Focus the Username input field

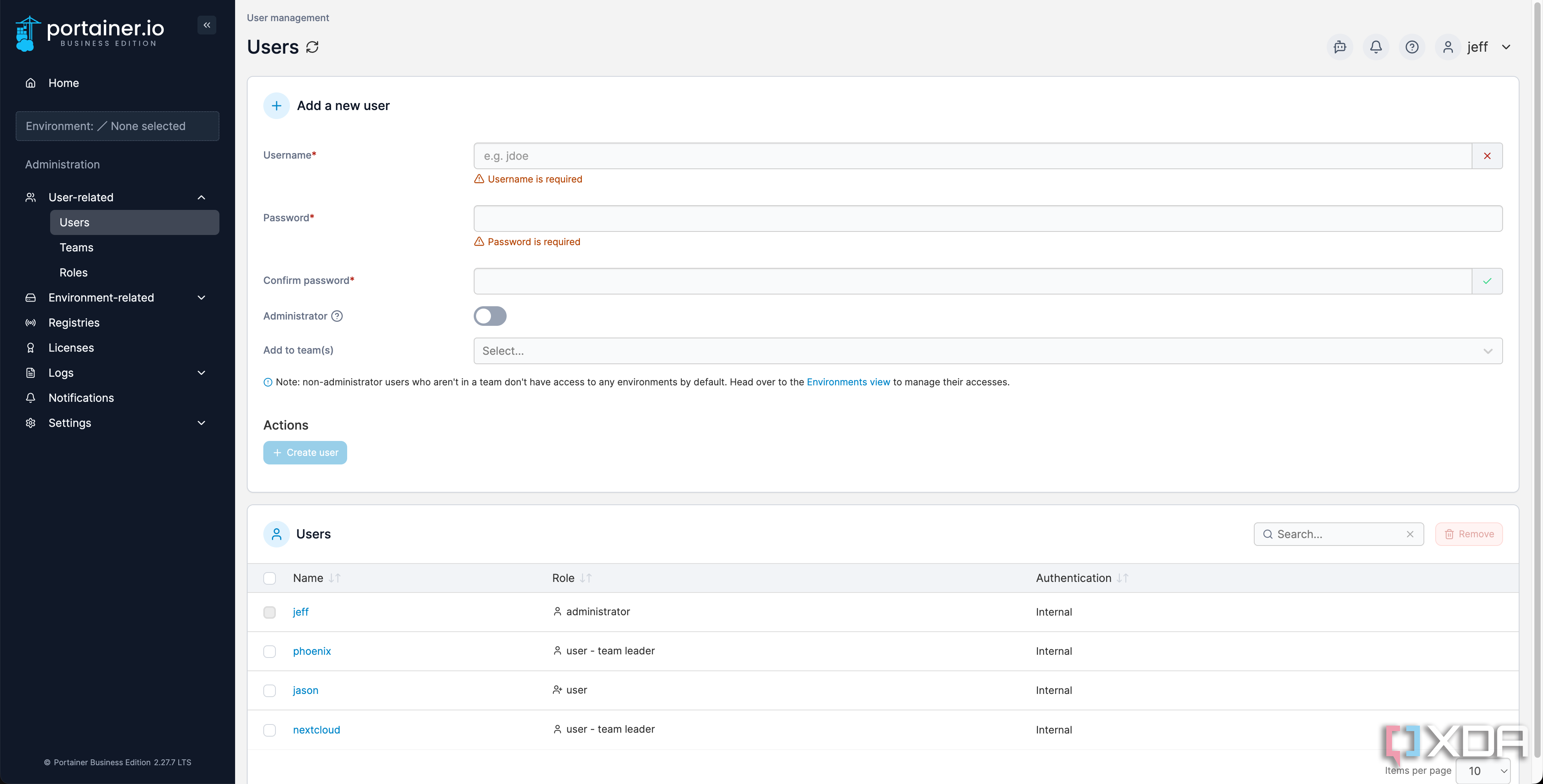click(973, 155)
